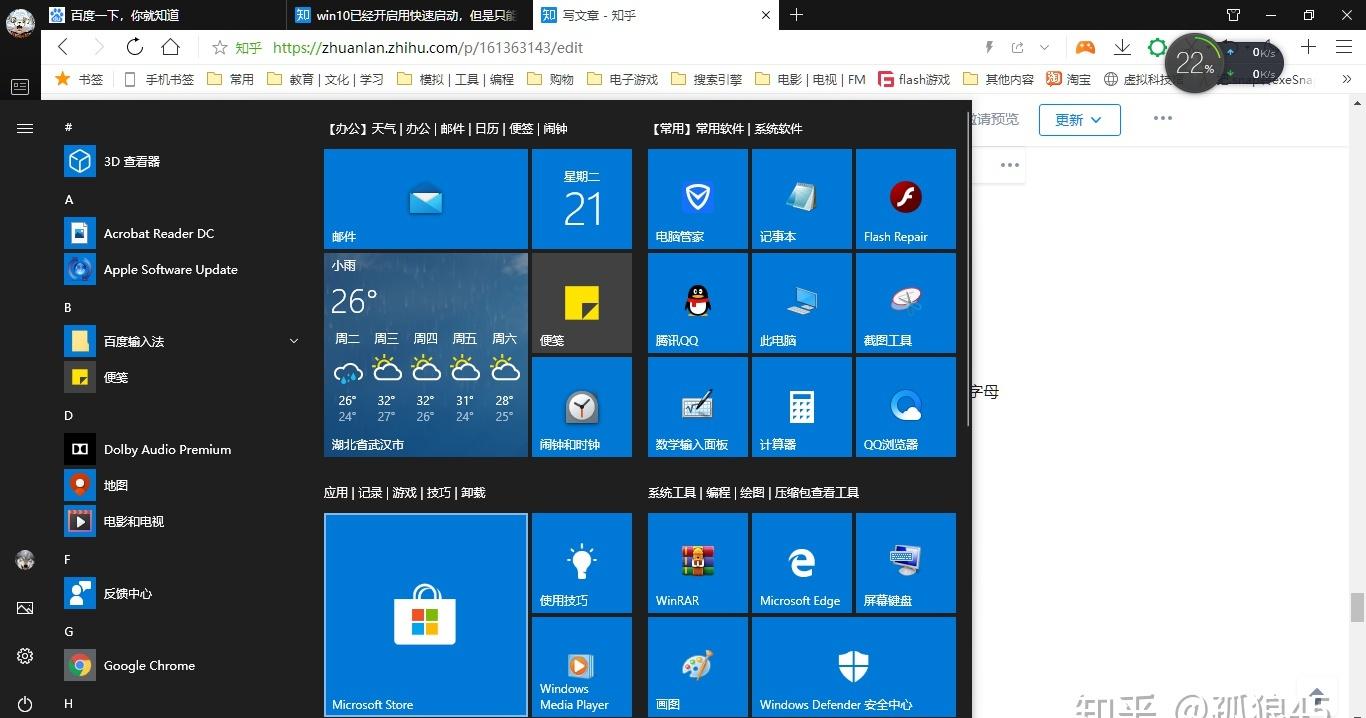Launch the Microsoft Edge tile
Image resolution: width=1366 pixels, height=718 pixels.
click(802, 563)
